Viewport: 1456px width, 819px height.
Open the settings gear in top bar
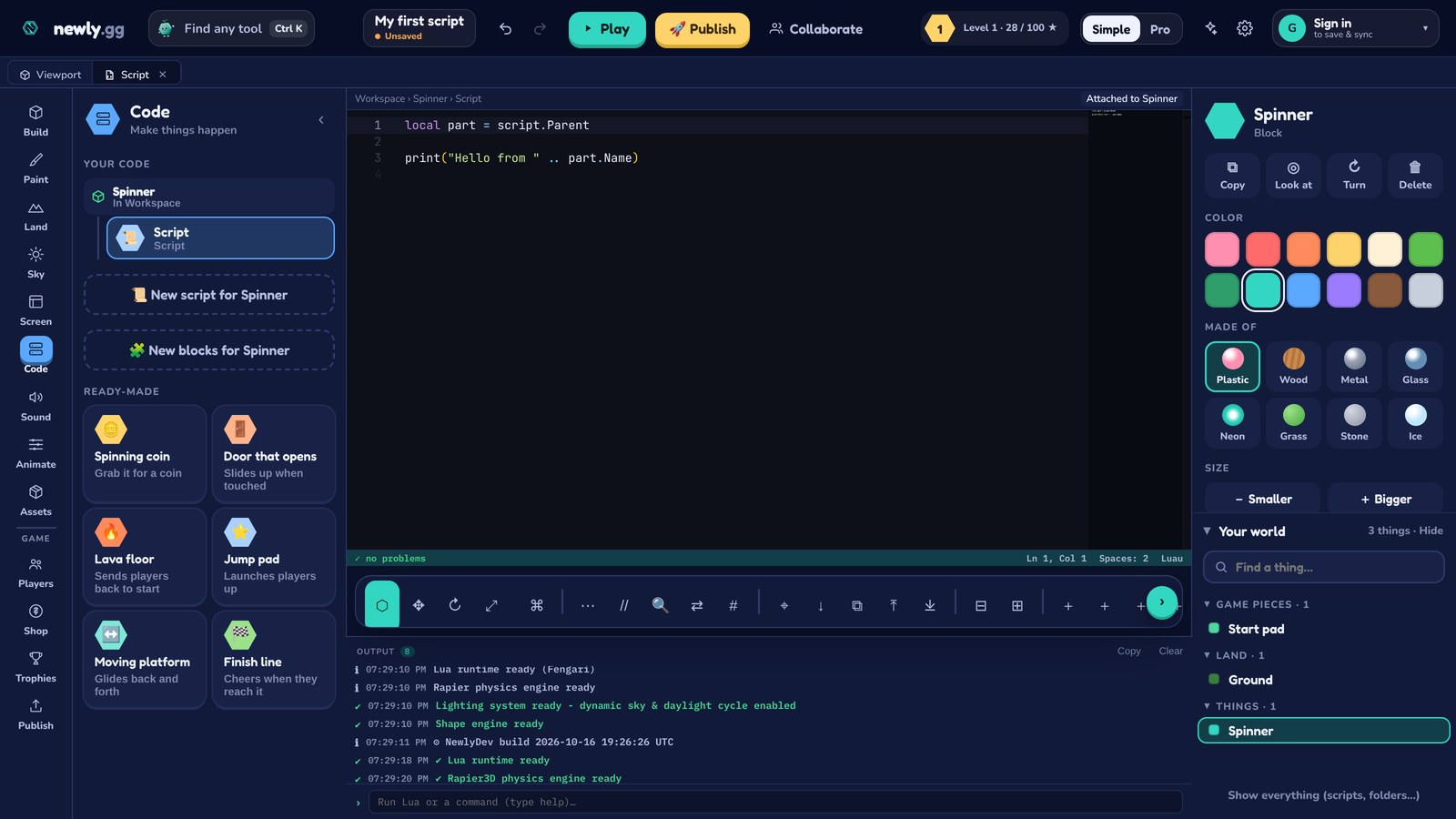(1245, 29)
